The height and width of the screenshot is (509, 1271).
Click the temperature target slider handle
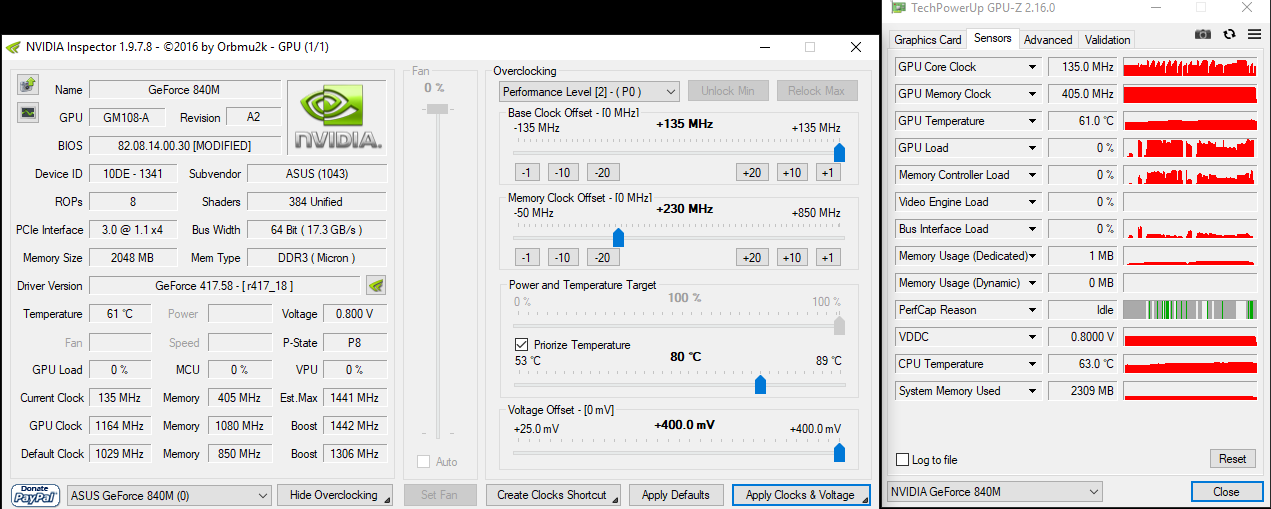(760, 385)
